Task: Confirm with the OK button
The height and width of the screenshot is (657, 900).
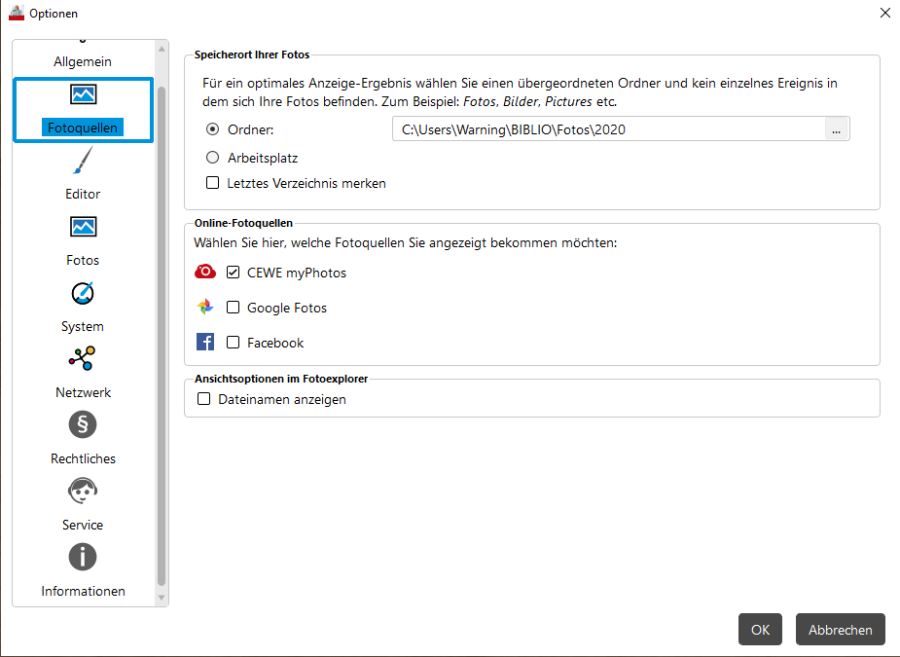Action: (x=760, y=629)
